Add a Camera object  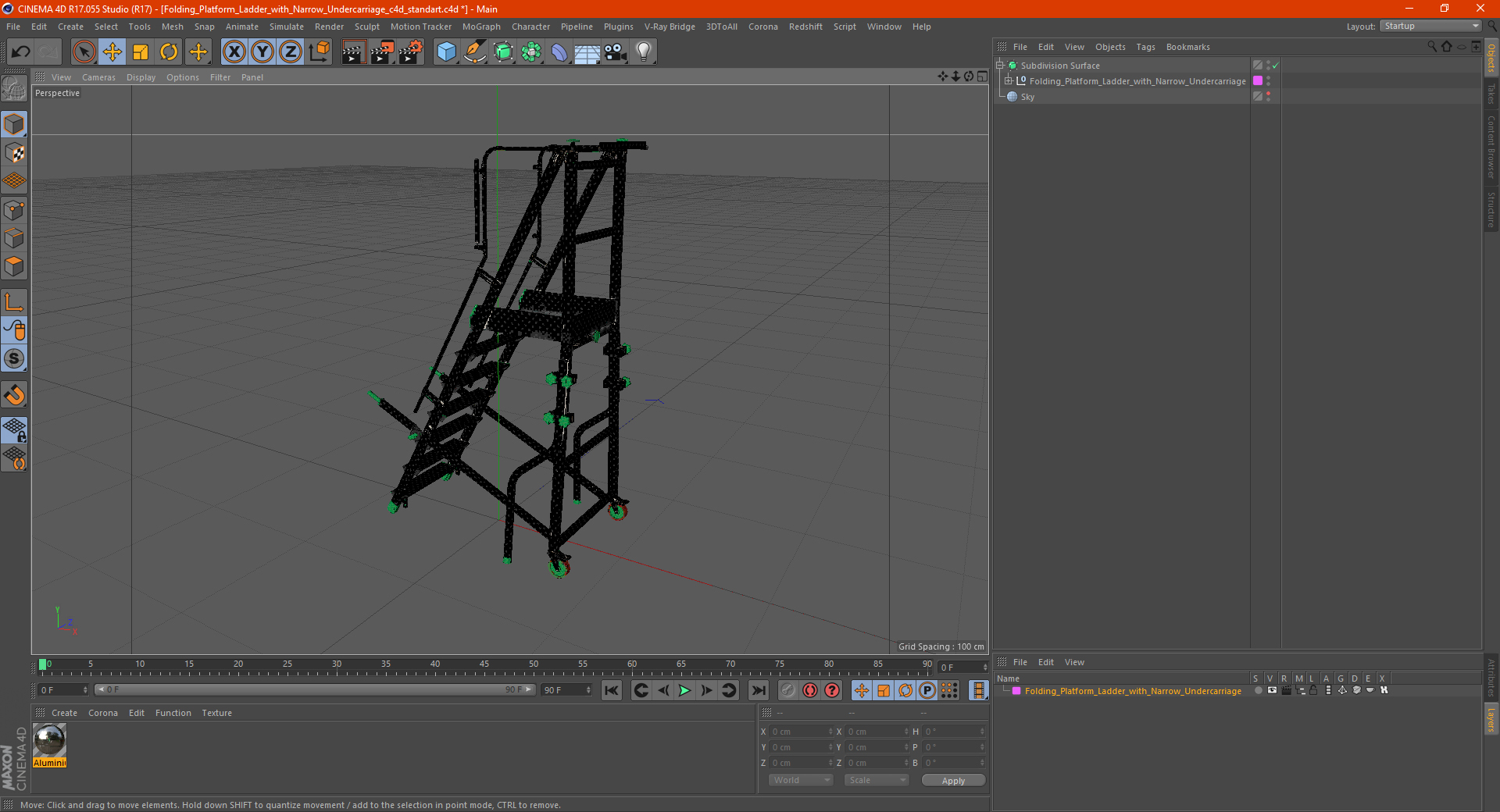pos(616,52)
